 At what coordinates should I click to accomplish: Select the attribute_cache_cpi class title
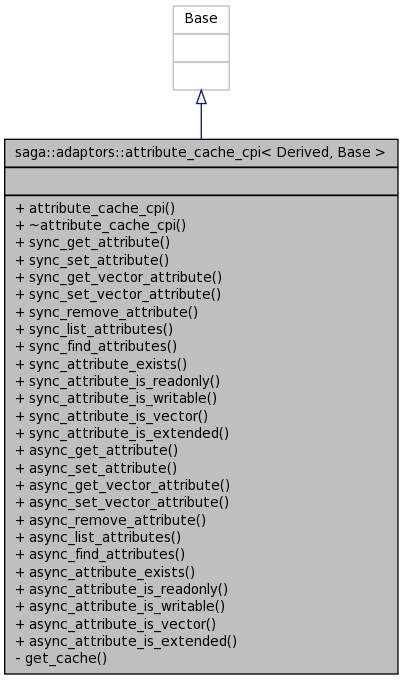(x=200, y=152)
